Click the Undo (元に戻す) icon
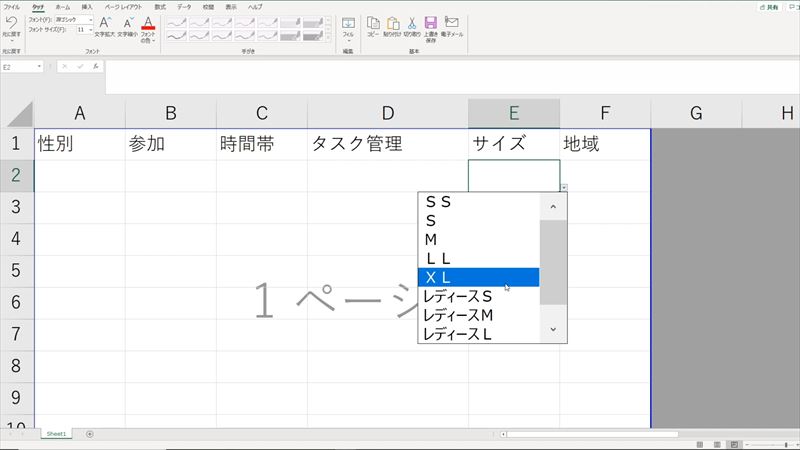800x450 pixels. tap(11, 22)
